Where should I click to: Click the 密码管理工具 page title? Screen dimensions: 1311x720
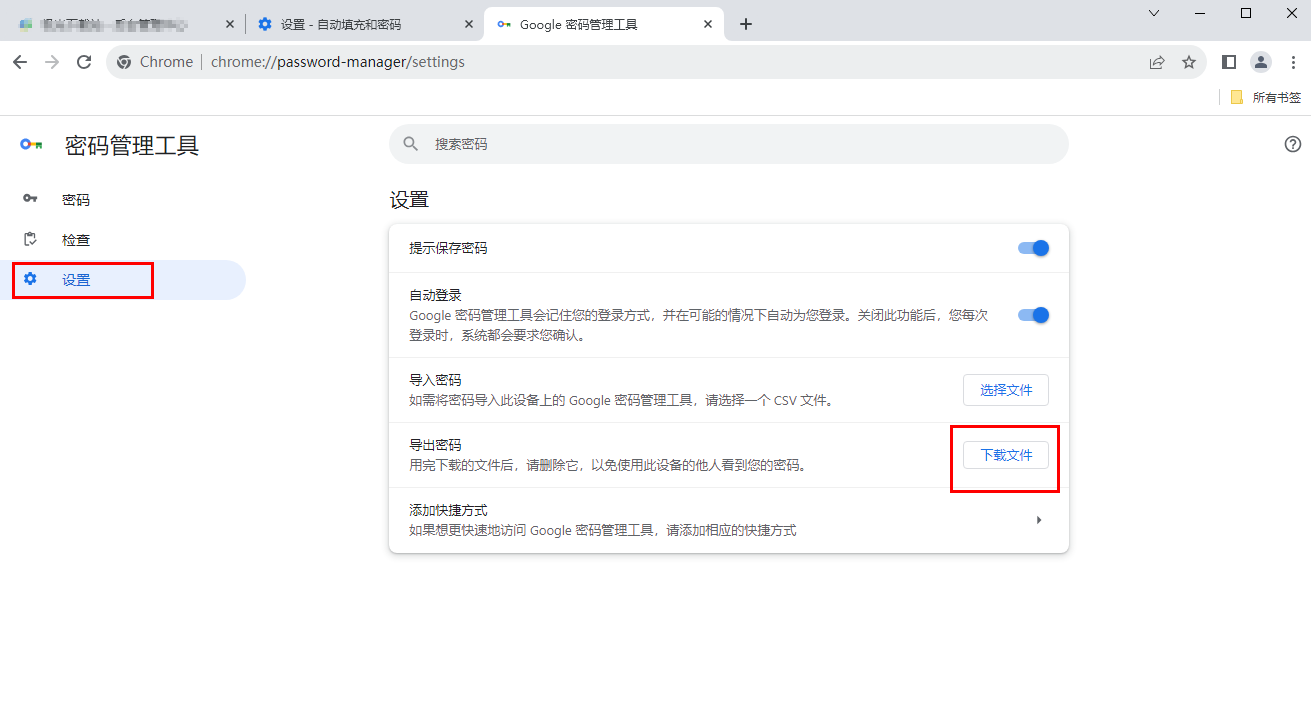click(x=132, y=146)
